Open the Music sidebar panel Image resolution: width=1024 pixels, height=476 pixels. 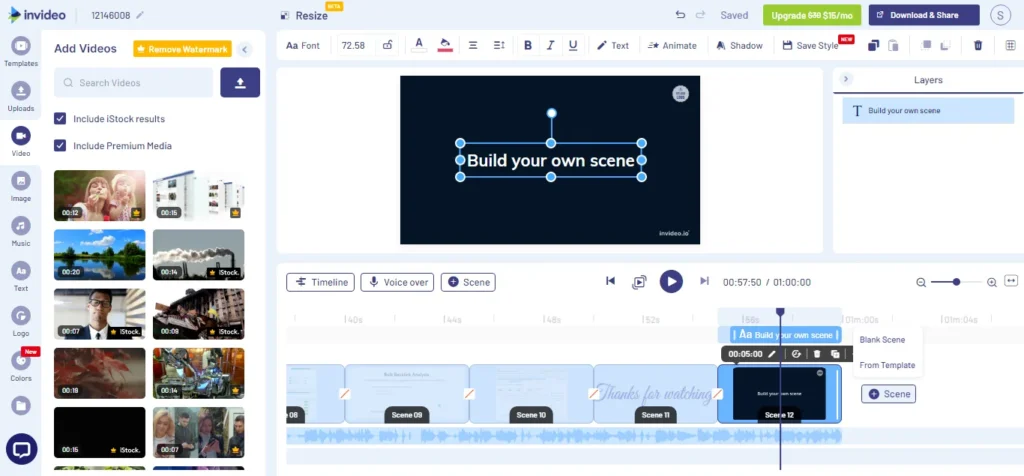pos(21,232)
